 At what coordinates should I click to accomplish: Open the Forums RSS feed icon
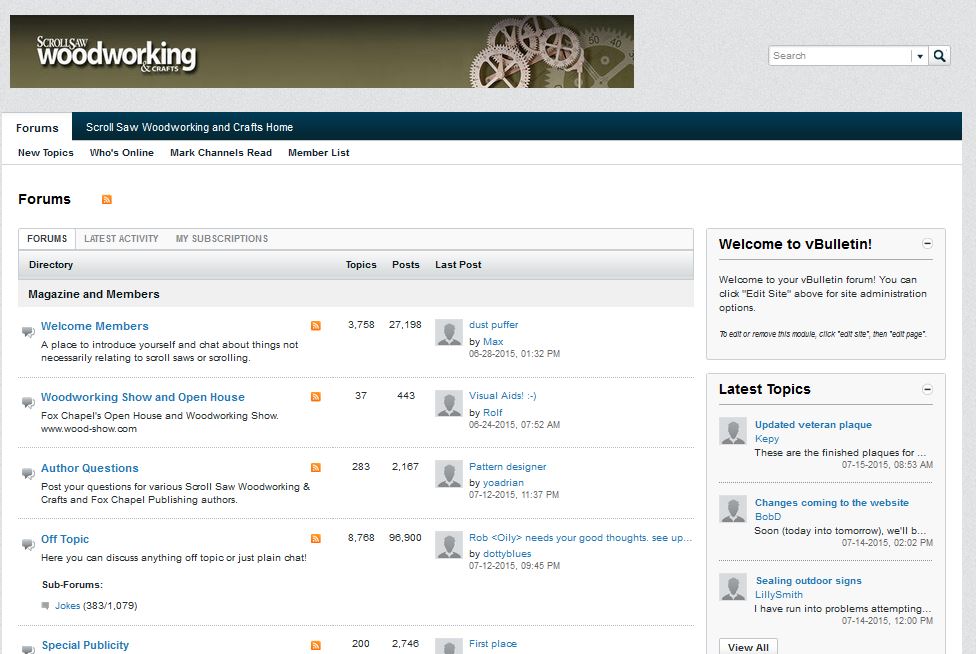point(107,199)
